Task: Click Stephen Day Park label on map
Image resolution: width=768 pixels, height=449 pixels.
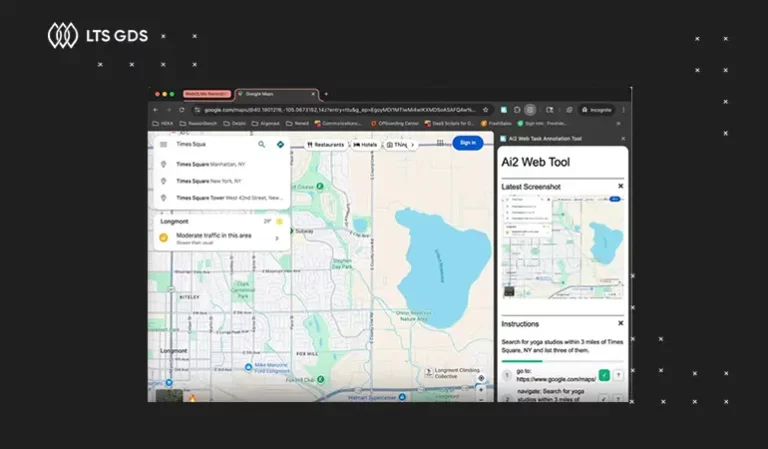Action: pyautogui.click(x=342, y=264)
